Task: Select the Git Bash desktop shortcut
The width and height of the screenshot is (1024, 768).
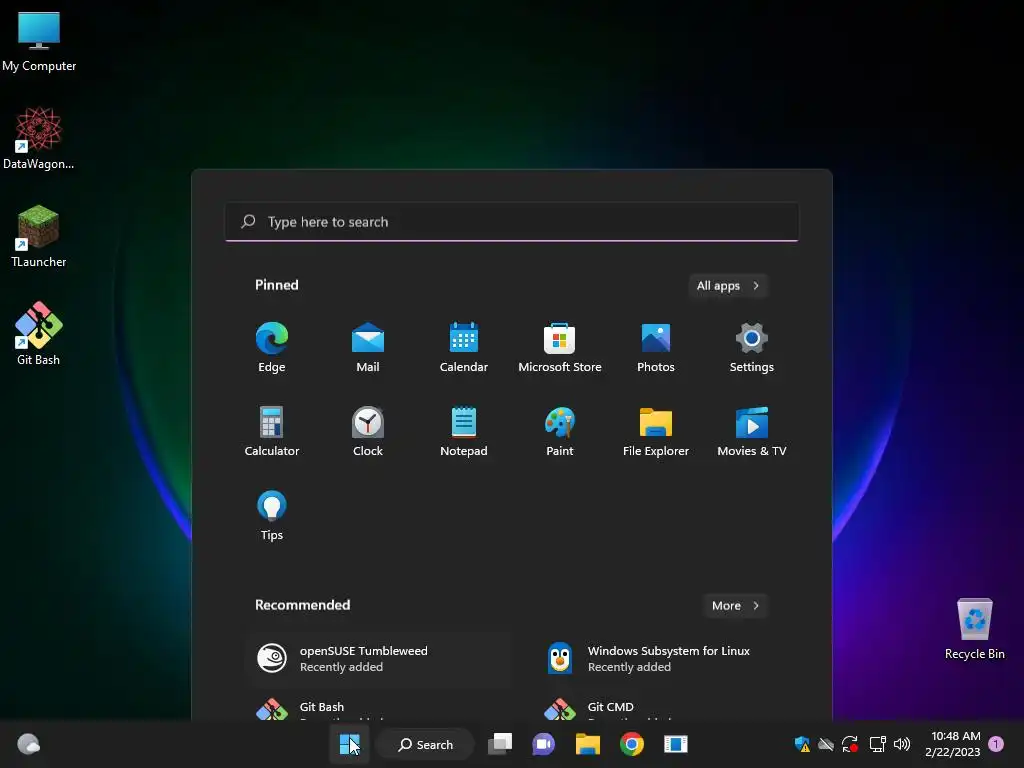Action: [39, 334]
